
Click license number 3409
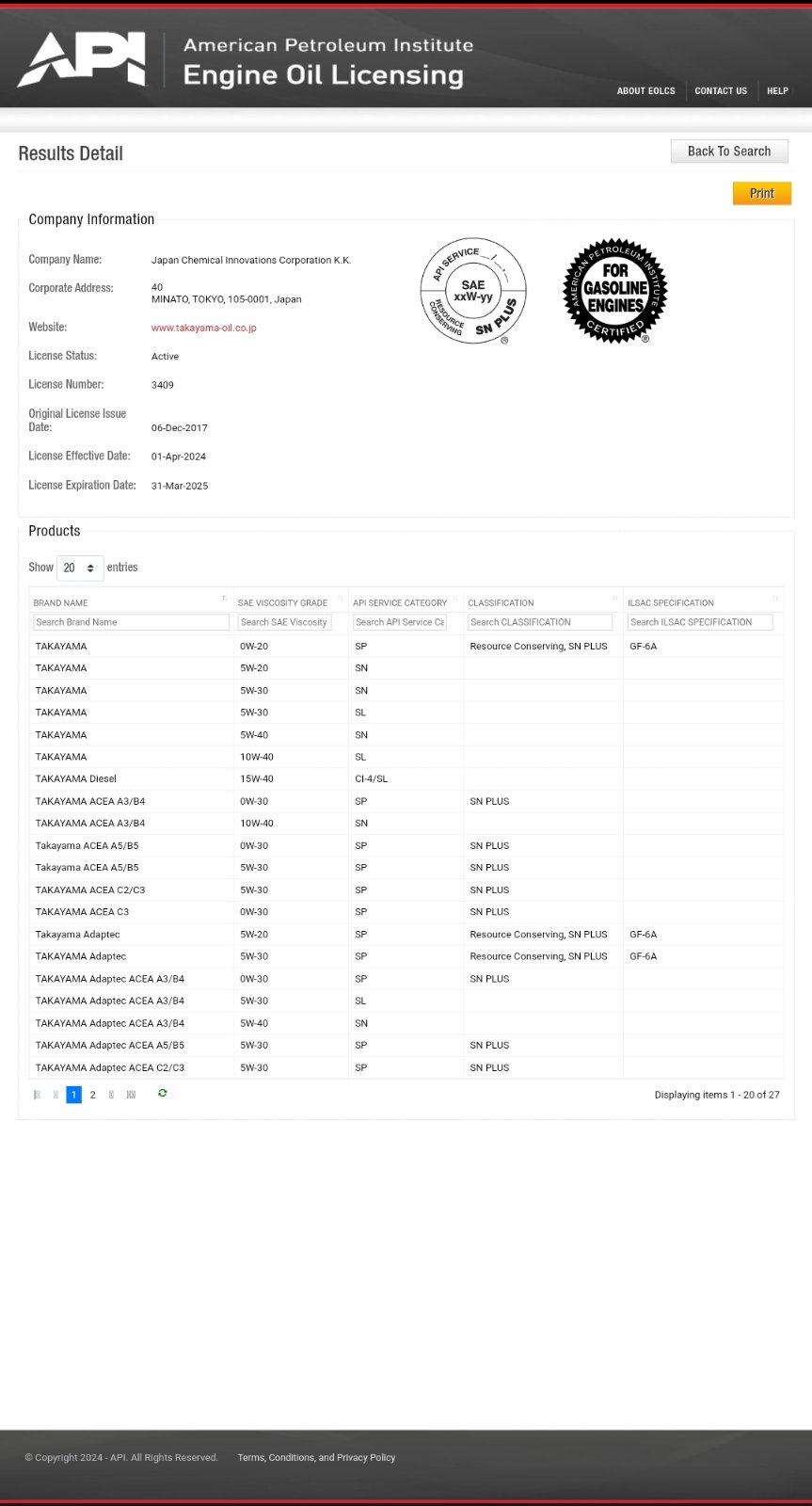[x=163, y=385]
